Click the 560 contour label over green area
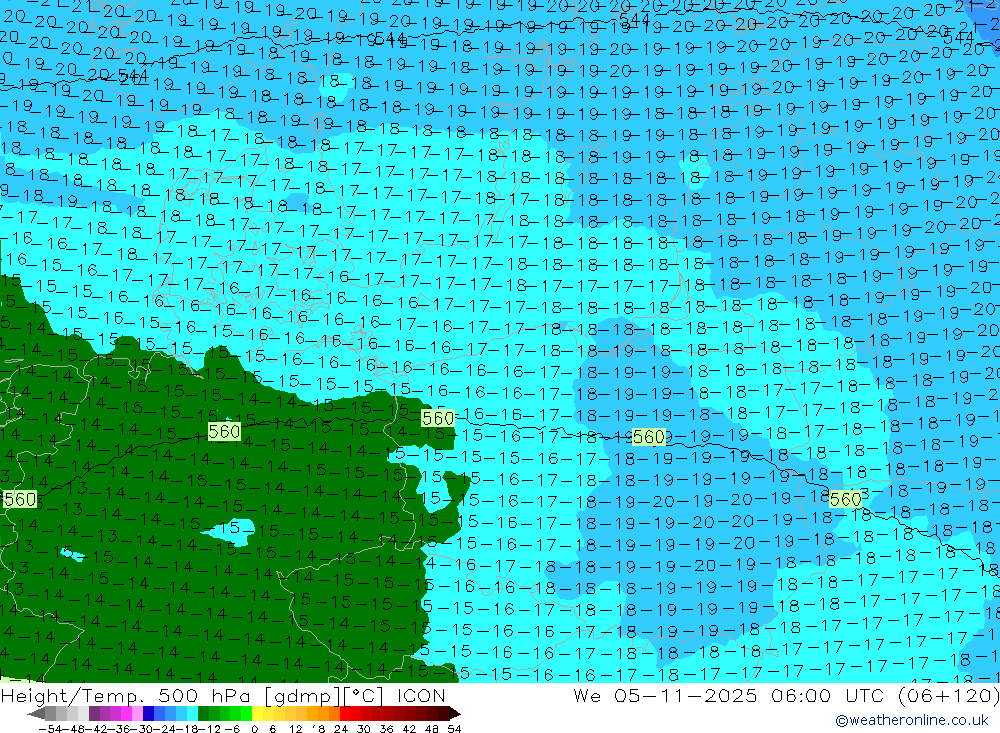 point(224,432)
